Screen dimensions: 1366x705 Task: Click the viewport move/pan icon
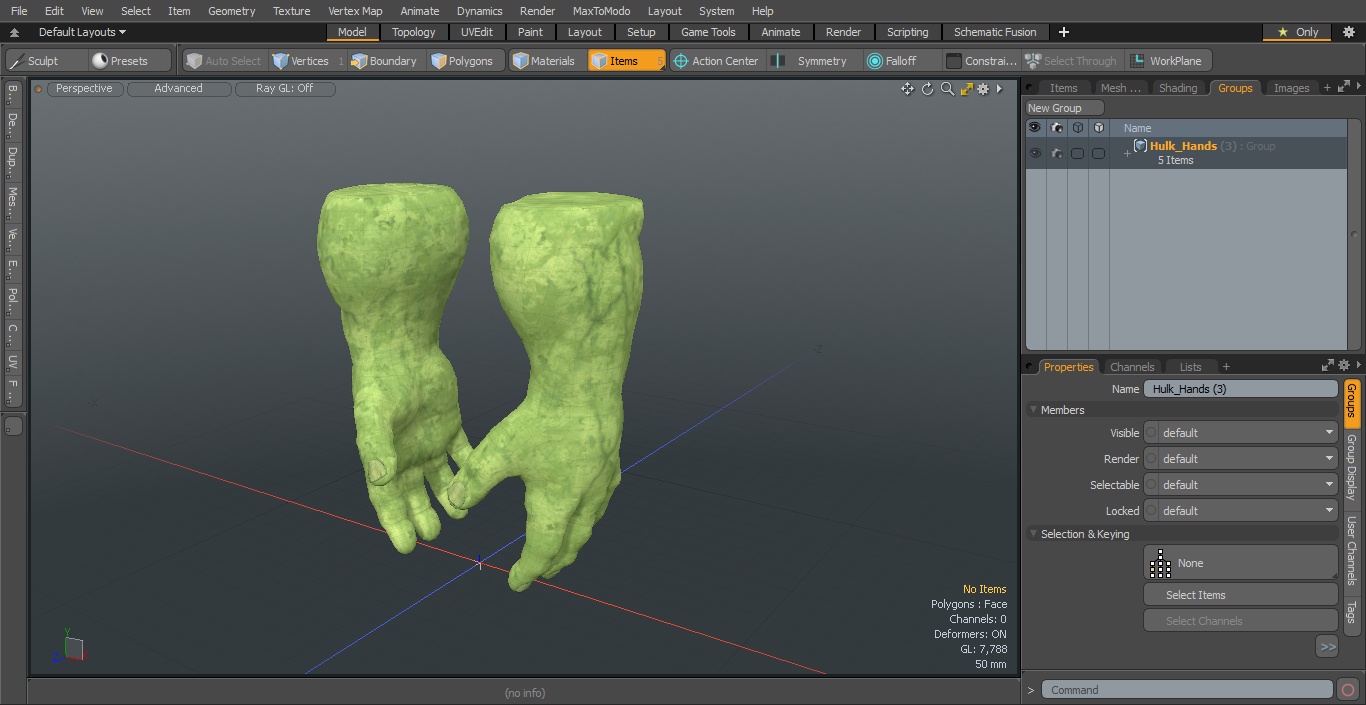click(x=907, y=89)
